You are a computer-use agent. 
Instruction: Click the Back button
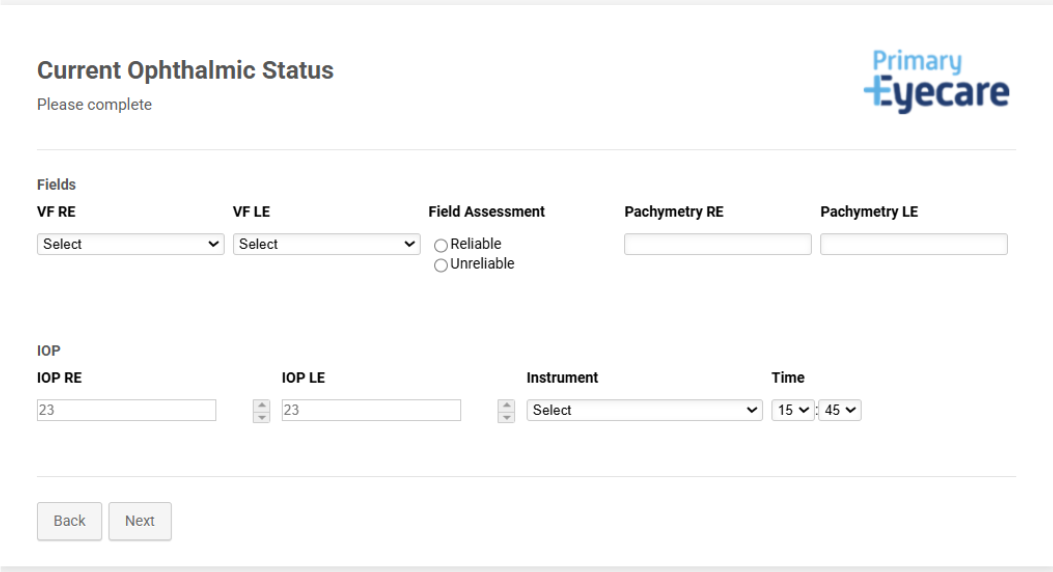(x=69, y=521)
